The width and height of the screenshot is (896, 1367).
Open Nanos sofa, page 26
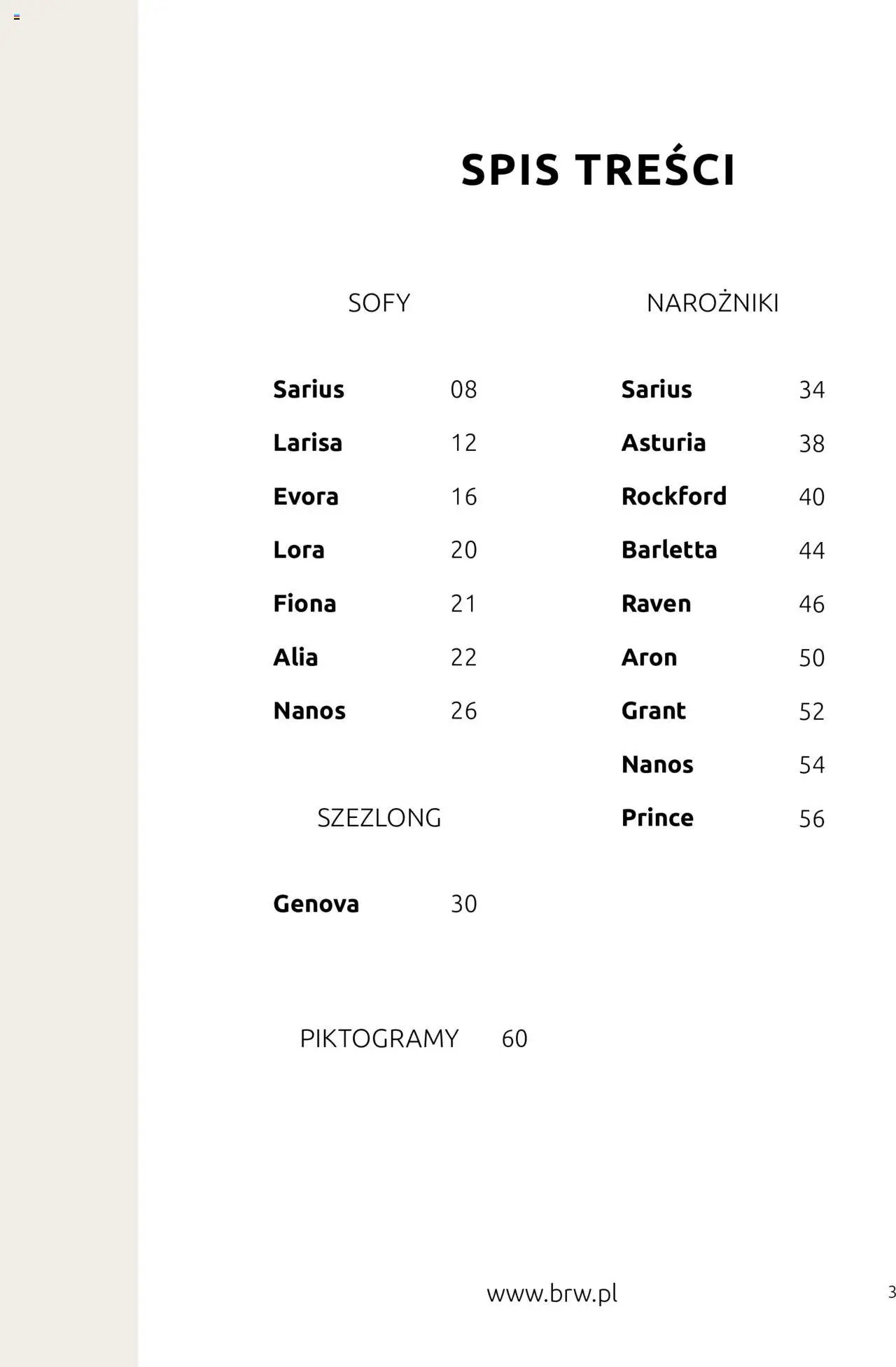click(x=375, y=711)
